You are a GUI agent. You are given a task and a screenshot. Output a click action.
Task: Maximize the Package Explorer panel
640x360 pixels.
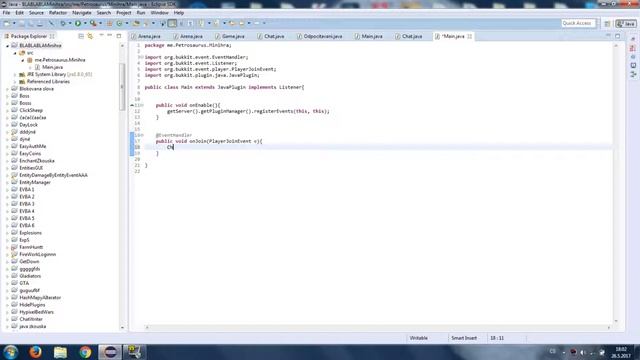[x=119, y=36]
